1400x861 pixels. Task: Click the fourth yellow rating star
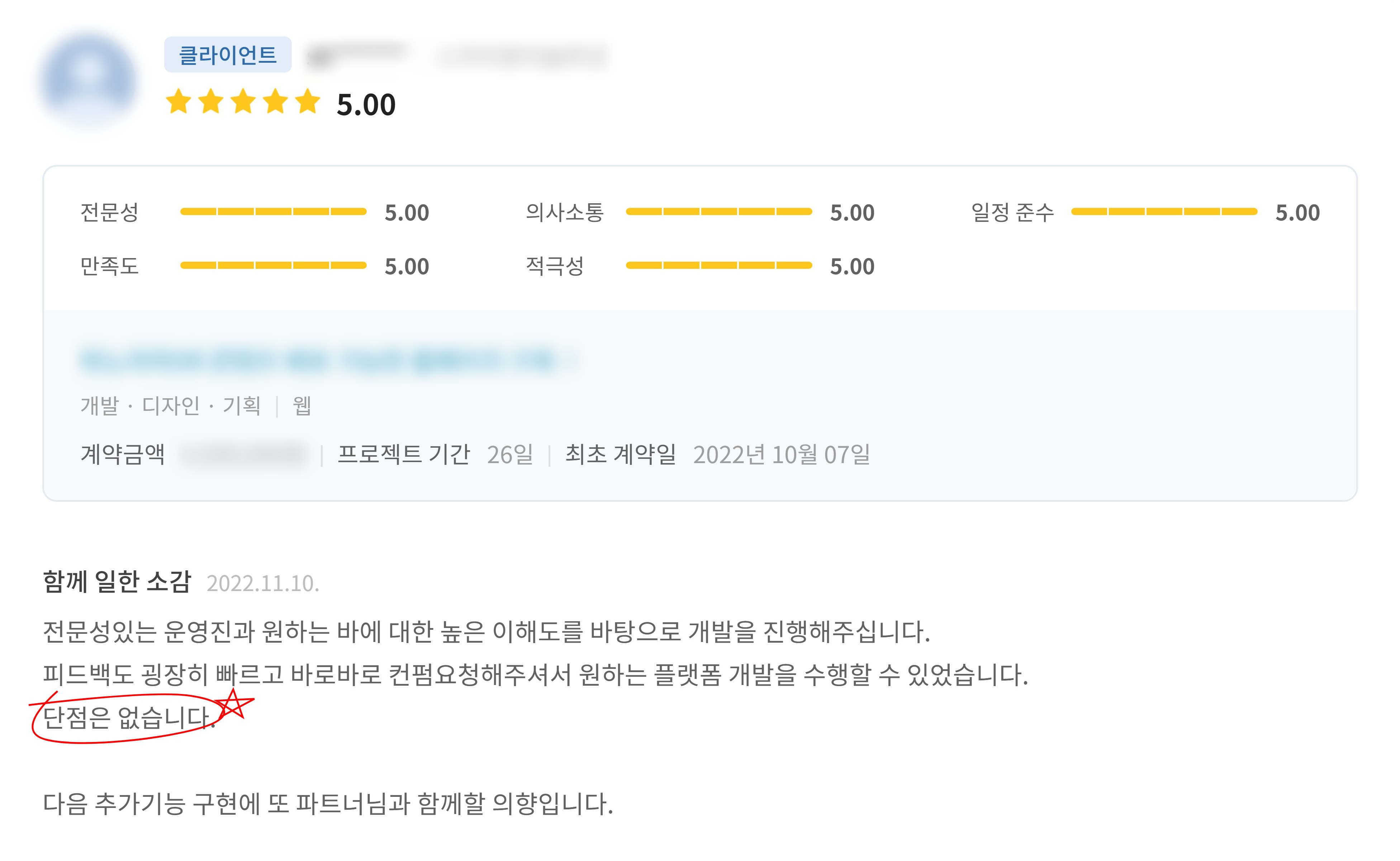pyautogui.click(x=276, y=102)
